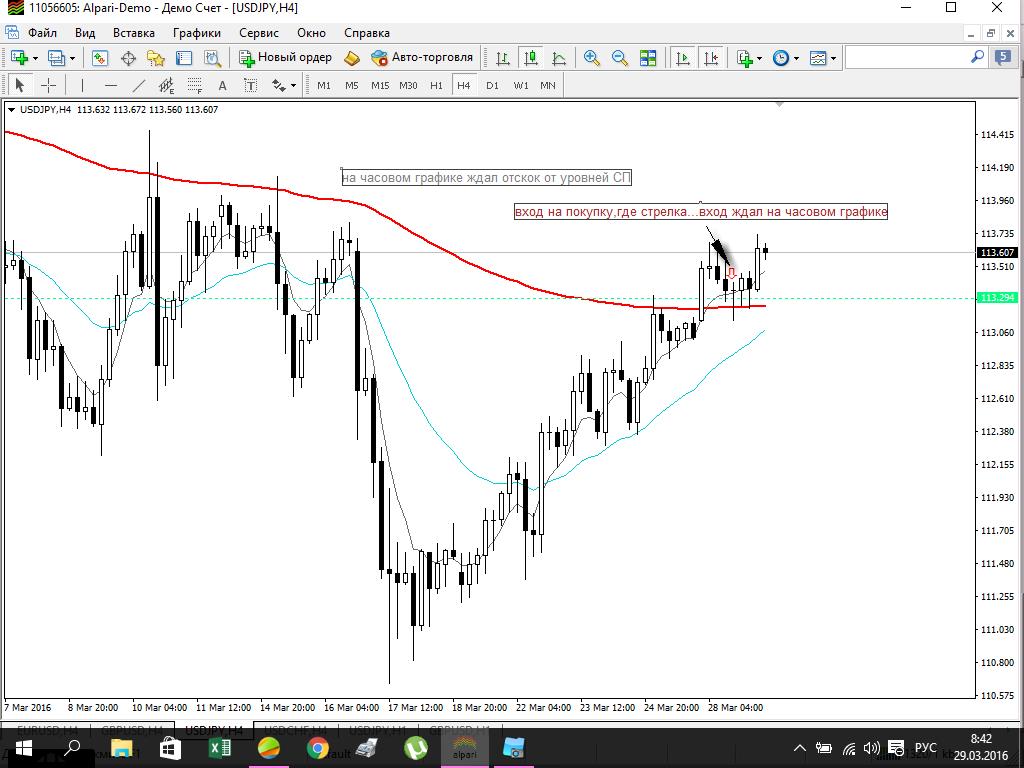Expand the arrows tool dropdown
The height and width of the screenshot is (768, 1024).
pyautogui.click(x=293, y=86)
